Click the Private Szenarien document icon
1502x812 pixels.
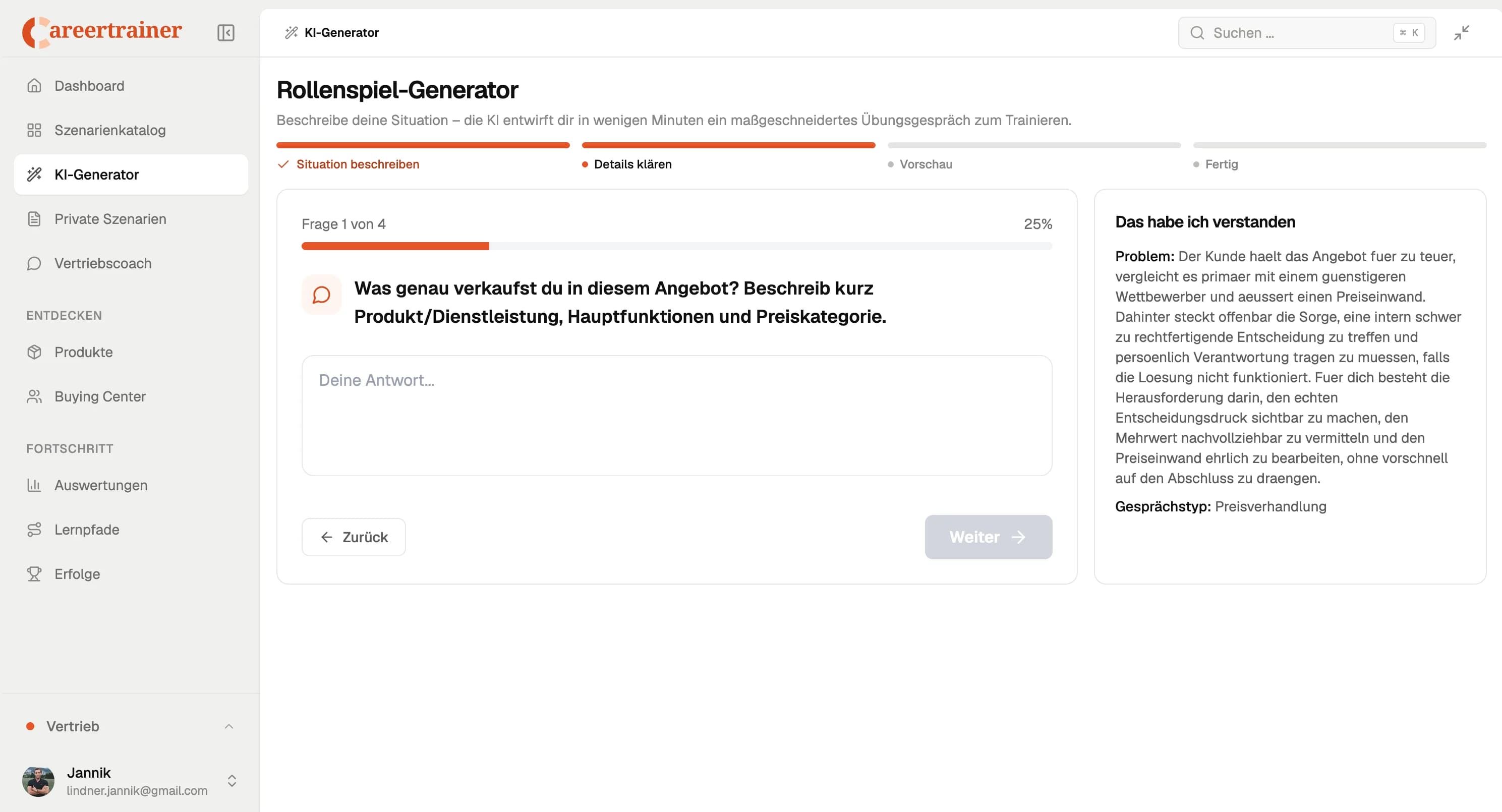coord(34,218)
